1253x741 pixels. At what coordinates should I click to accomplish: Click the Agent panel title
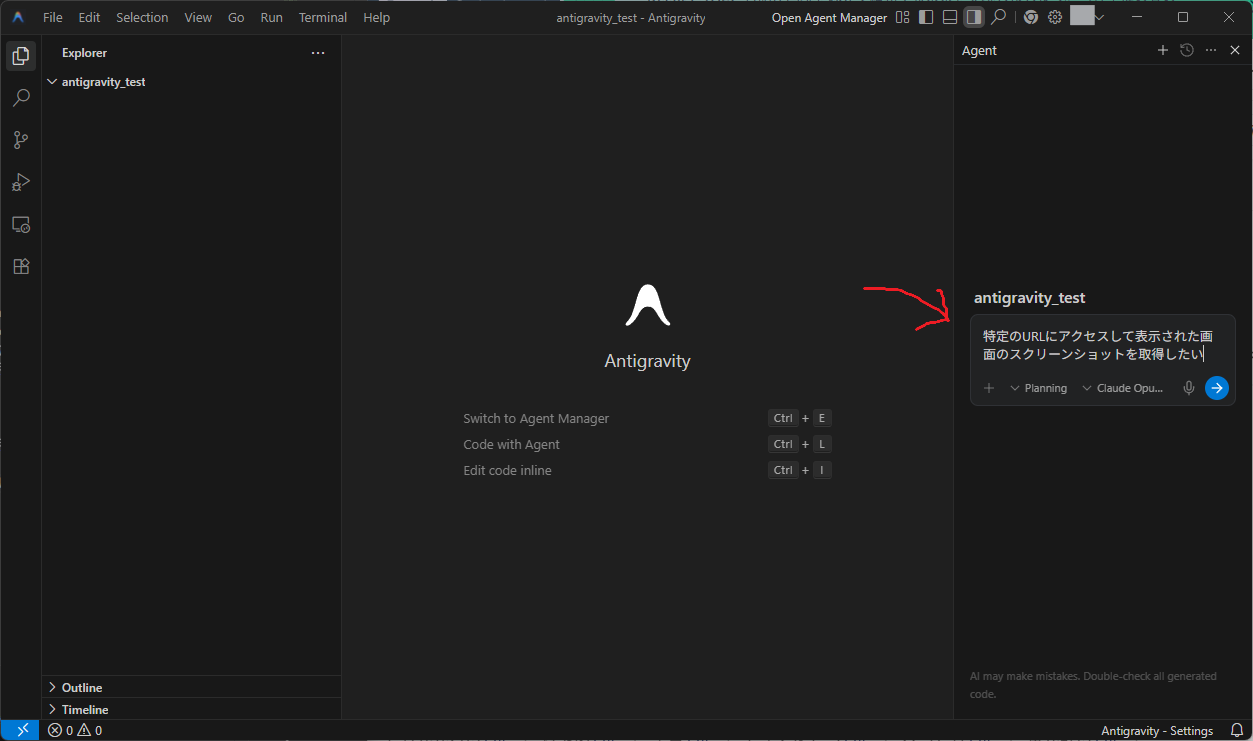point(979,50)
